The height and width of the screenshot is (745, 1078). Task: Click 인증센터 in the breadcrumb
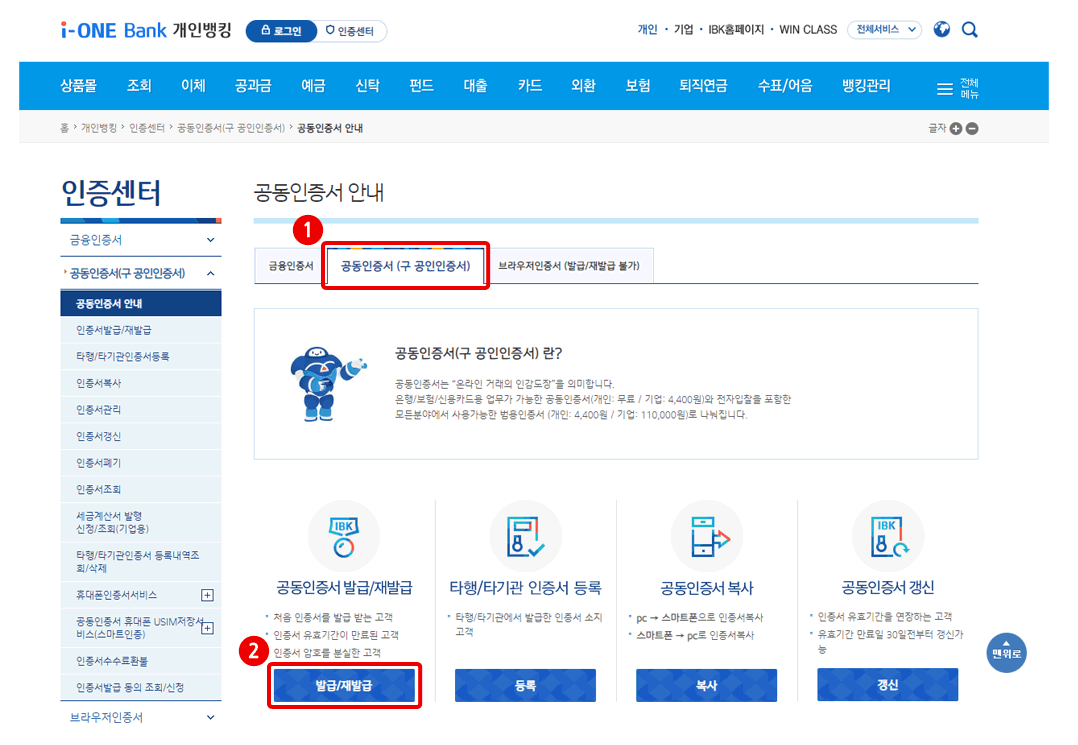pos(147,129)
